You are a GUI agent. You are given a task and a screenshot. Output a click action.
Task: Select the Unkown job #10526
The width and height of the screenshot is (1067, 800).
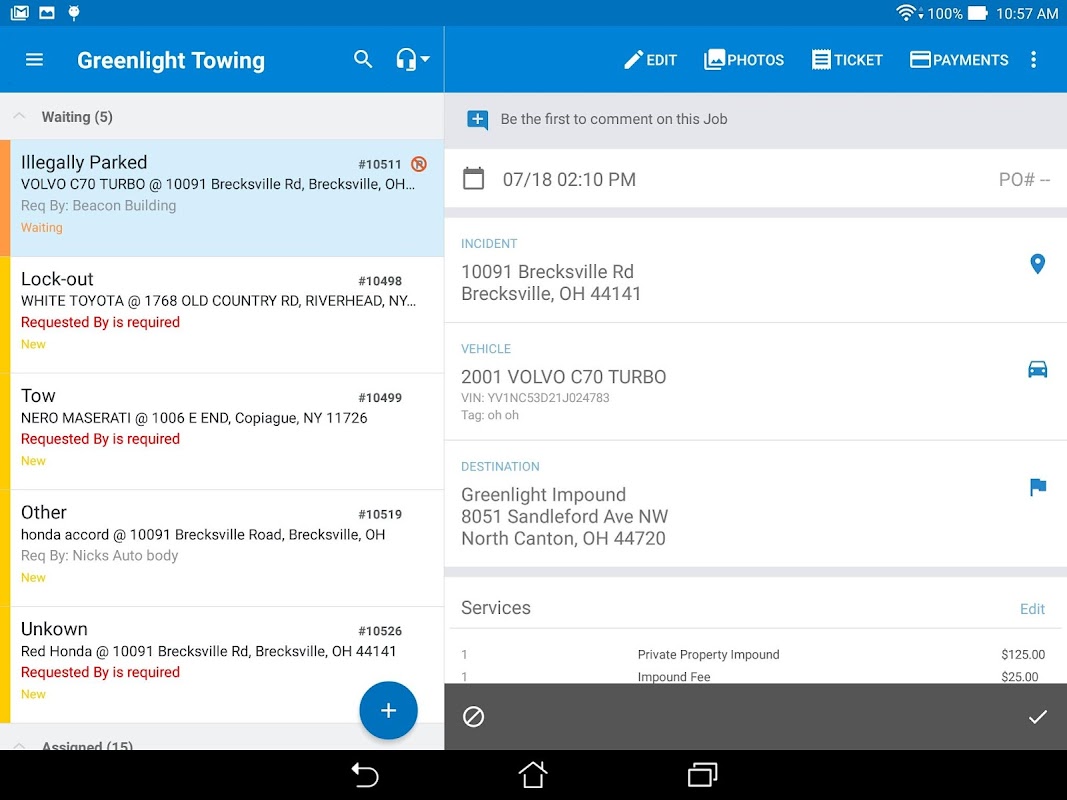222,665
